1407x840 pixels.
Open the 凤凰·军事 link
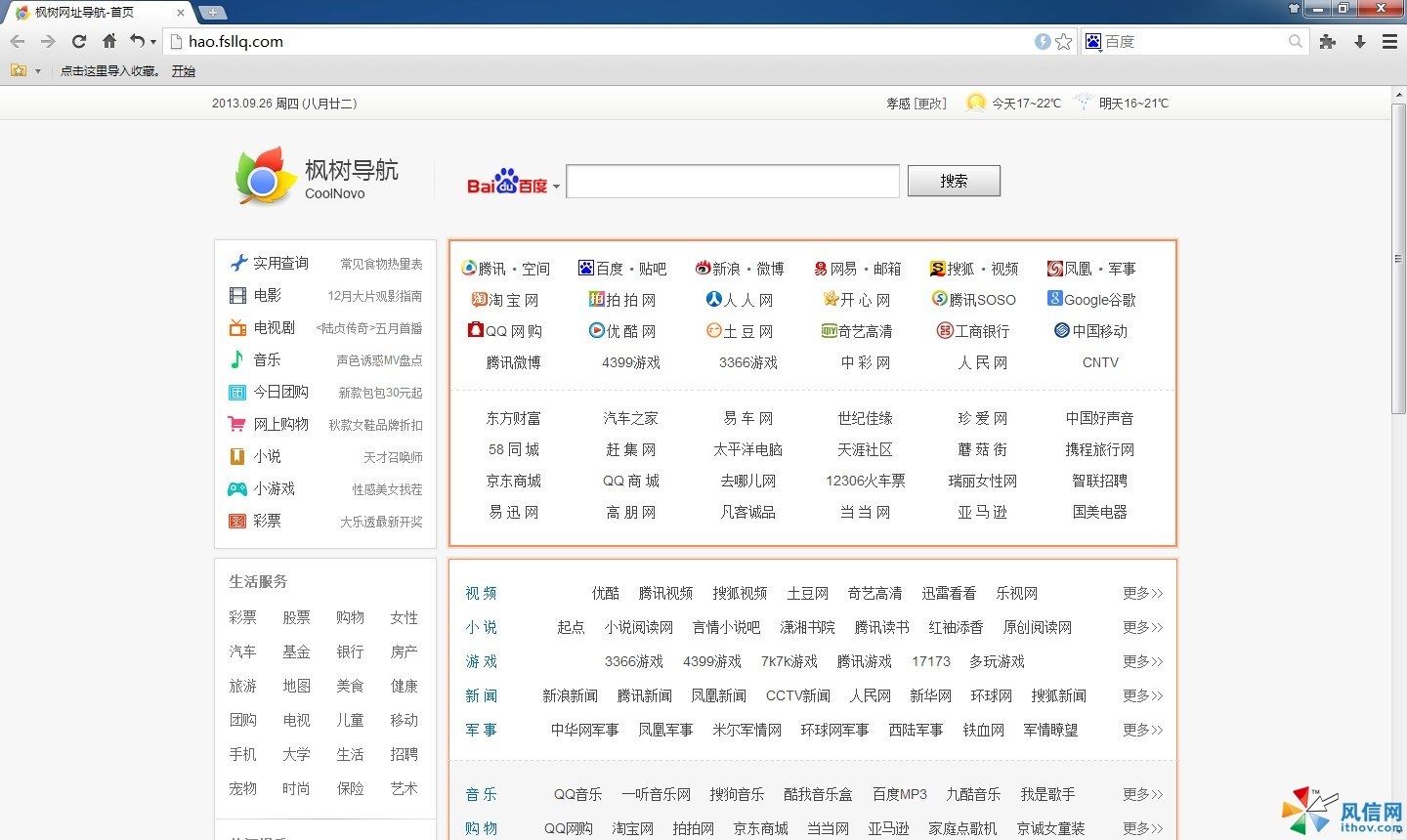pyautogui.click(x=1091, y=269)
